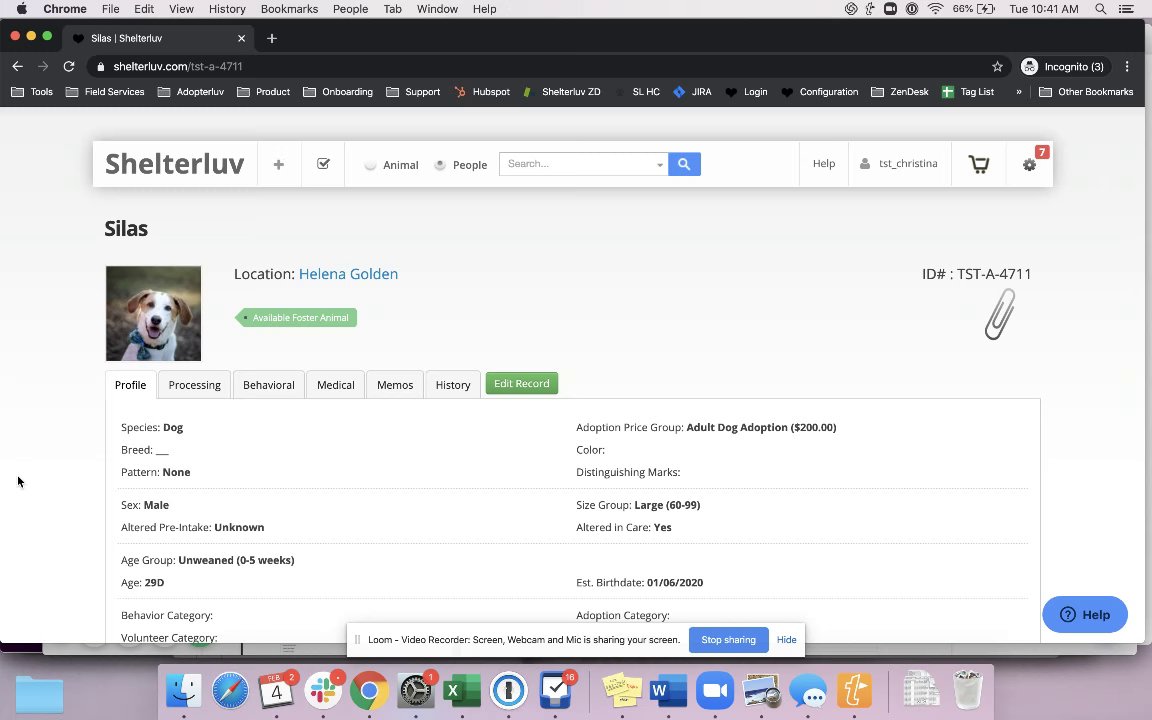Open the Field Services bookmark folder

[x=105, y=92]
